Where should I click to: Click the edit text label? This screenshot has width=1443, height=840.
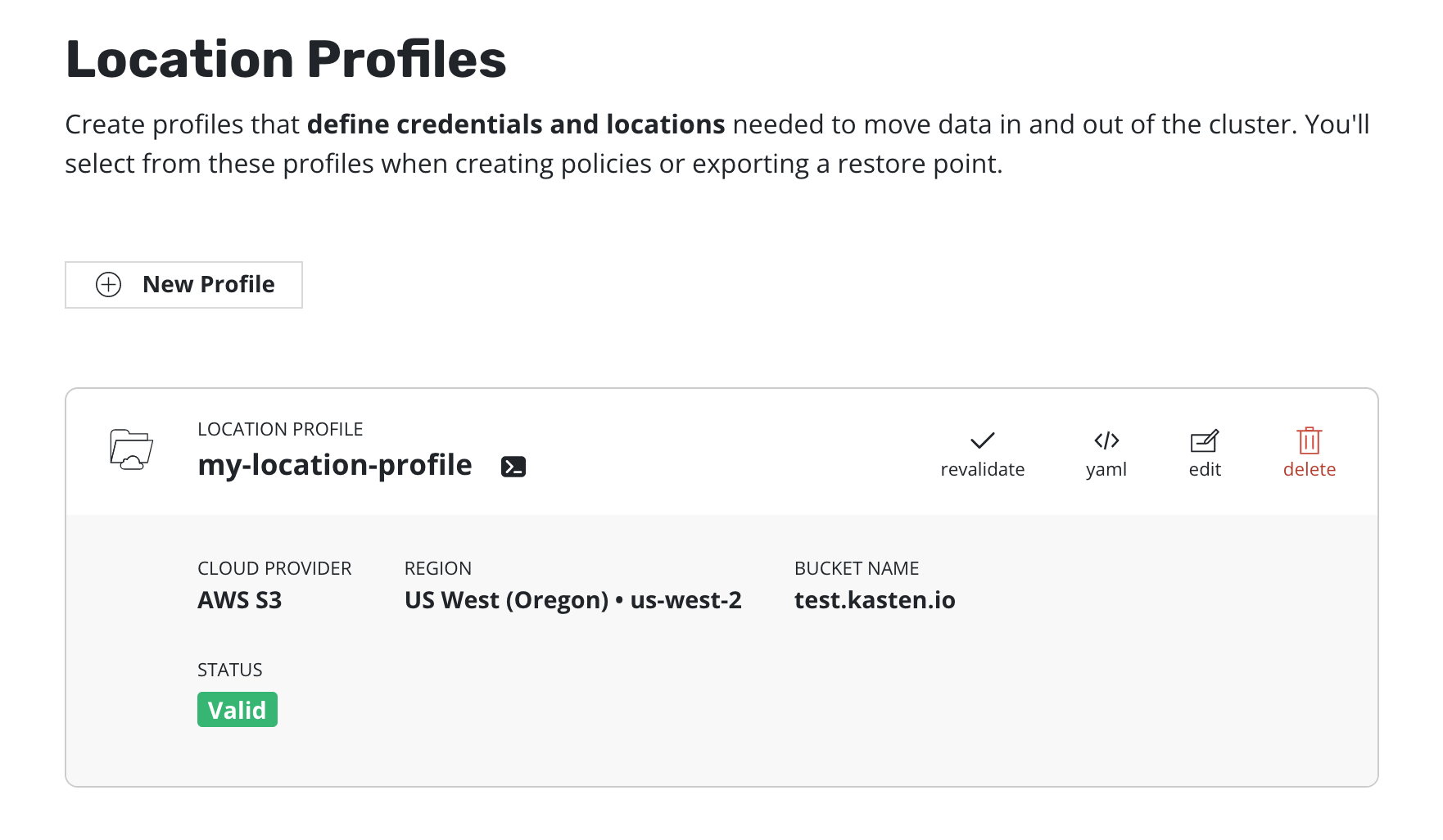[x=1205, y=470]
